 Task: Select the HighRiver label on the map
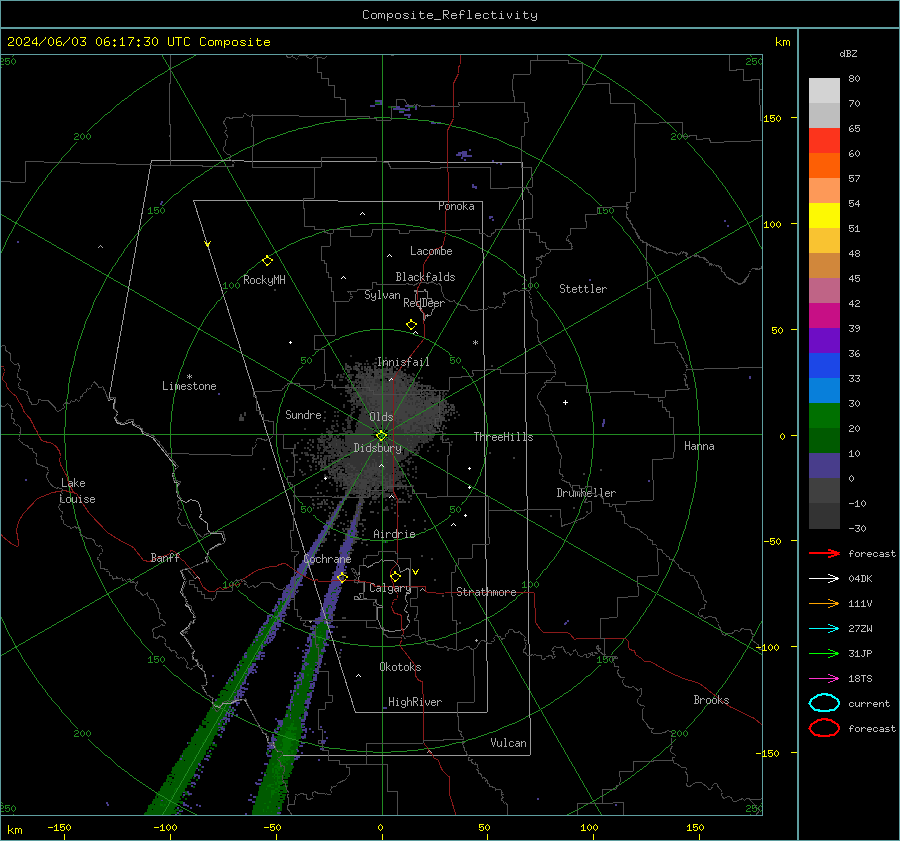tap(414, 702)
